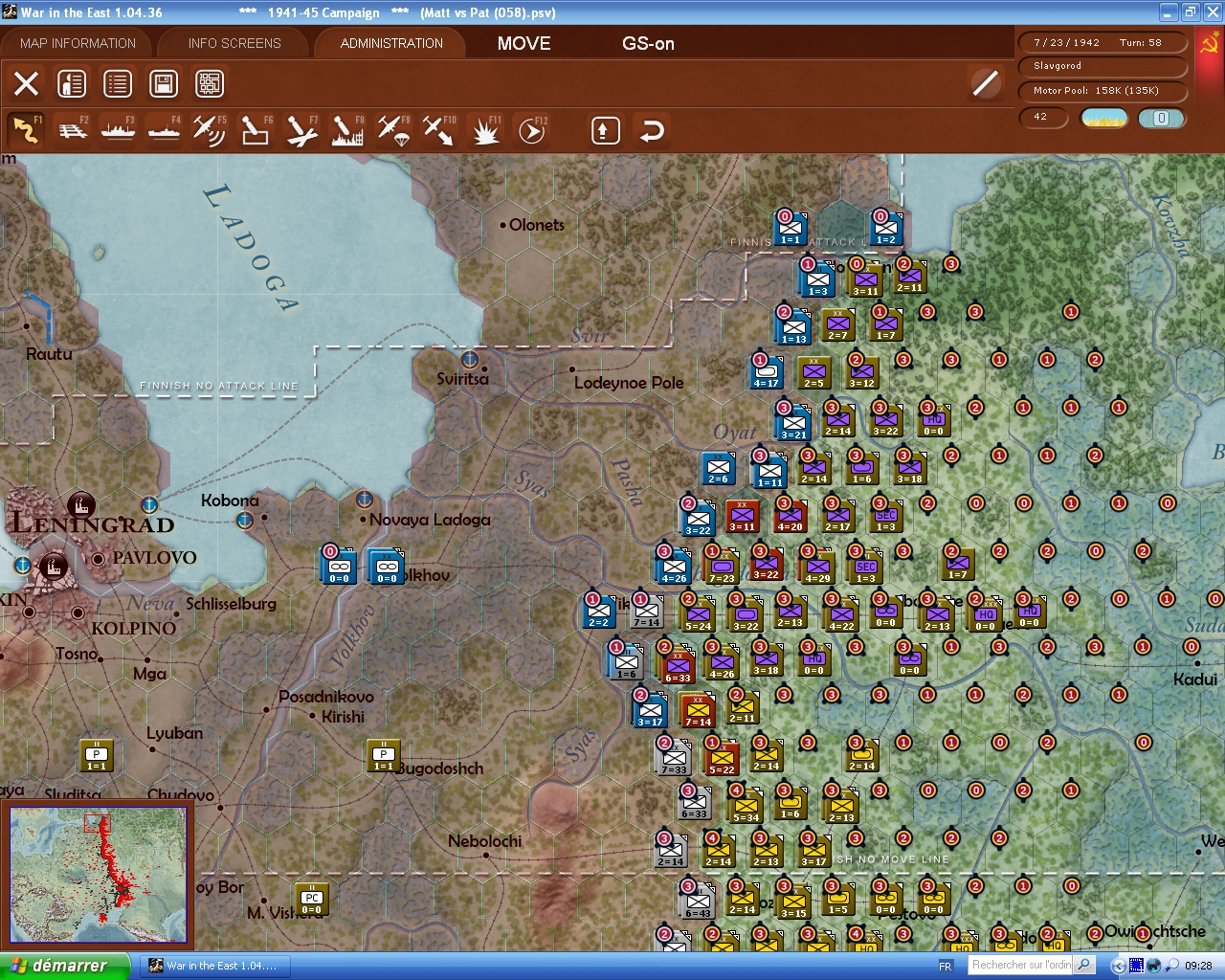Activate the F10 air transfer mode icon
Image resolution: width=1225 pixels, height=980 pixels.
(x=439, y=130)
